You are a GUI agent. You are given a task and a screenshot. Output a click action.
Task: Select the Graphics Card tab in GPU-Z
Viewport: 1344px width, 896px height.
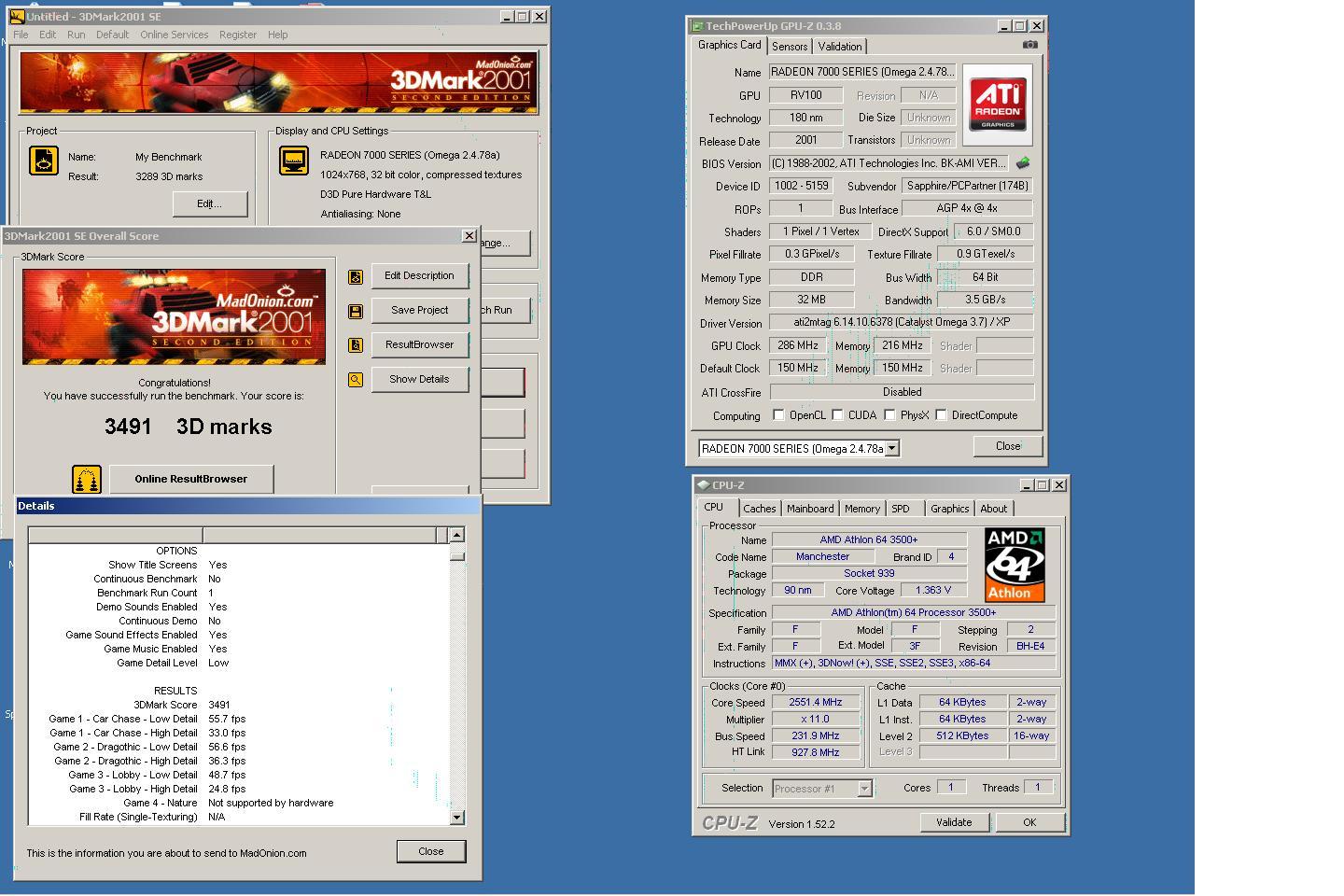click(730, 45)
